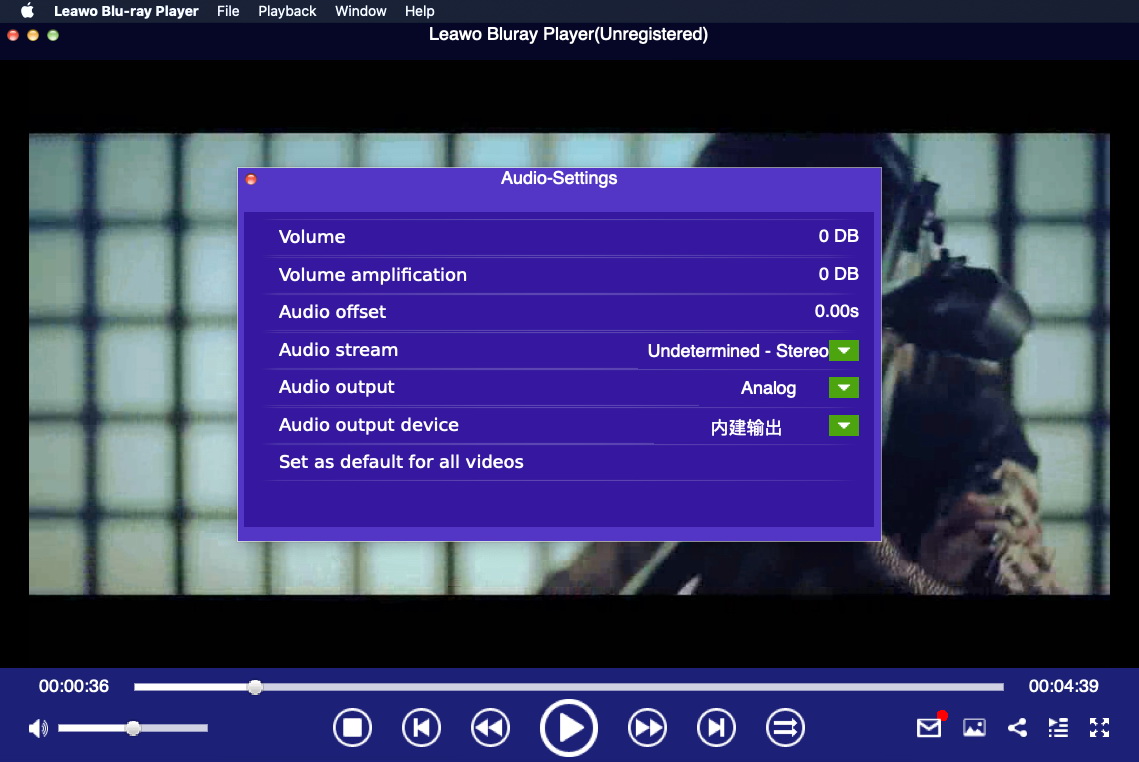
Task: Open the Apple menu
Action: (x=27, y=11)
